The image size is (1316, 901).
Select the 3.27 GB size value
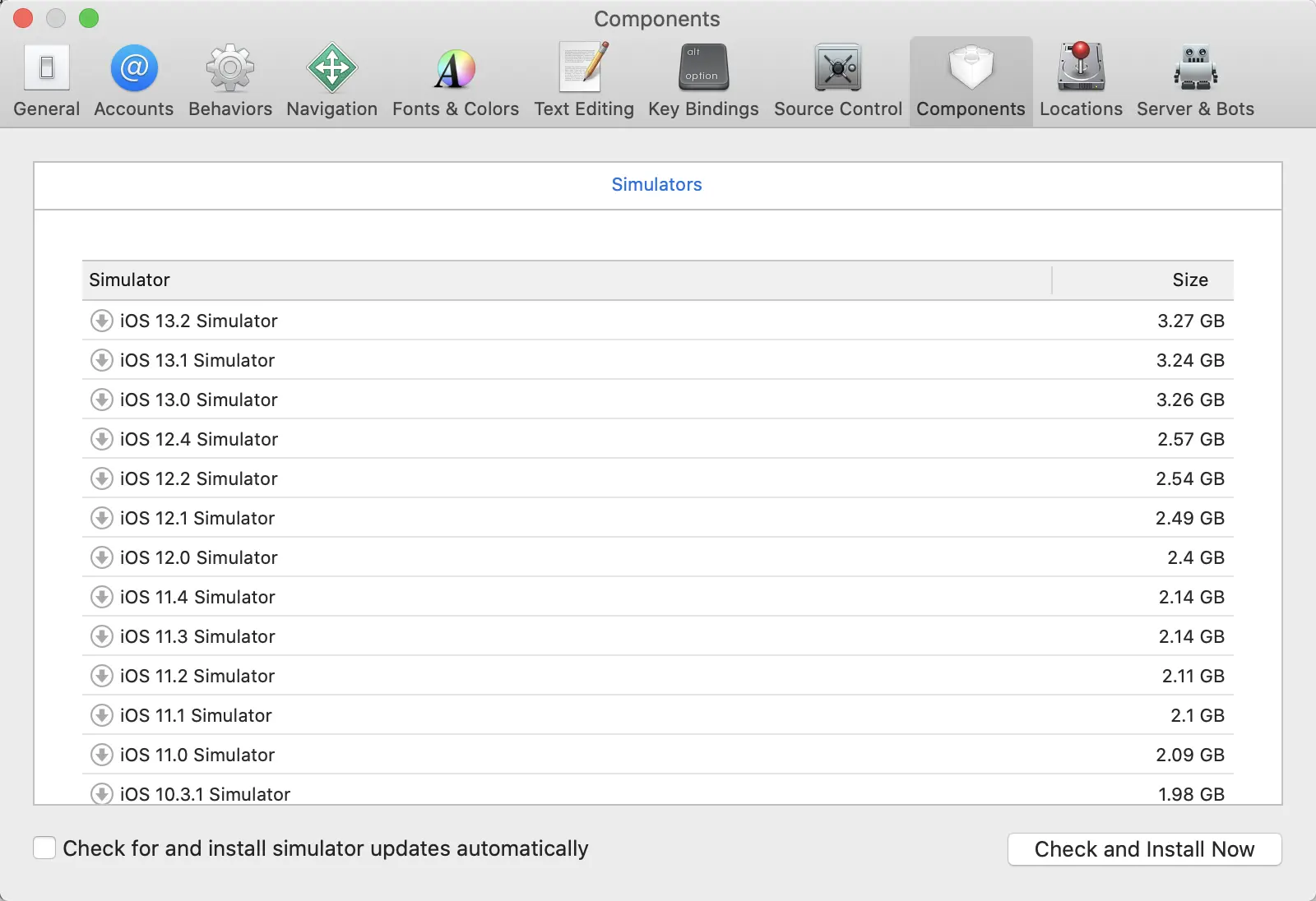(1191, 321)
